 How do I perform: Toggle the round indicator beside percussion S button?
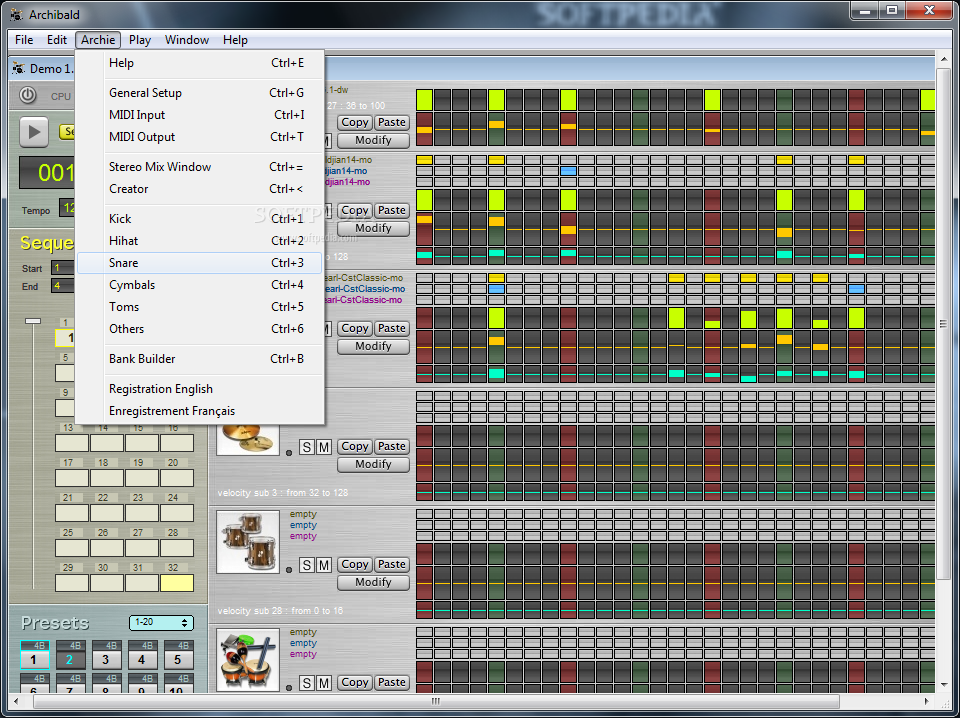tap(289, 688)
